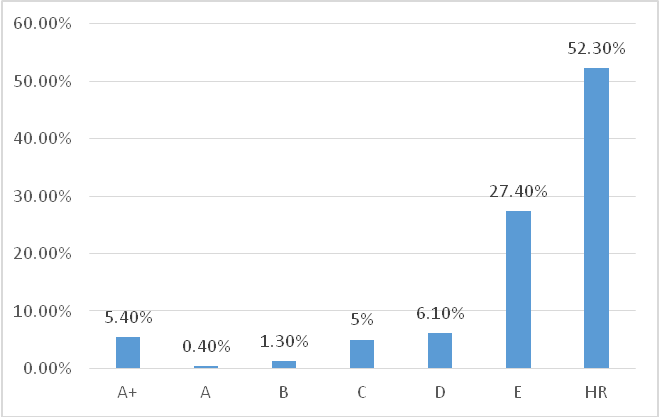Screen dimensions: 659x417
Task: Click the A+ category axis label
Action: pos(128,392)
